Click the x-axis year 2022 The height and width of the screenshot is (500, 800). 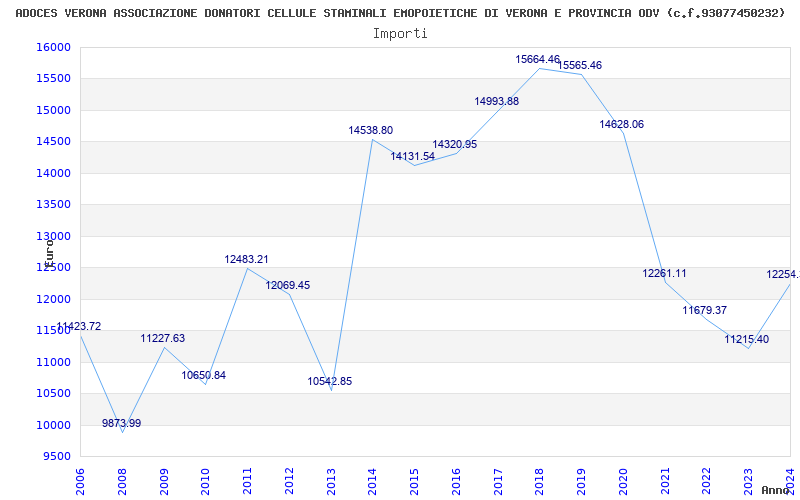pos(707,482)
